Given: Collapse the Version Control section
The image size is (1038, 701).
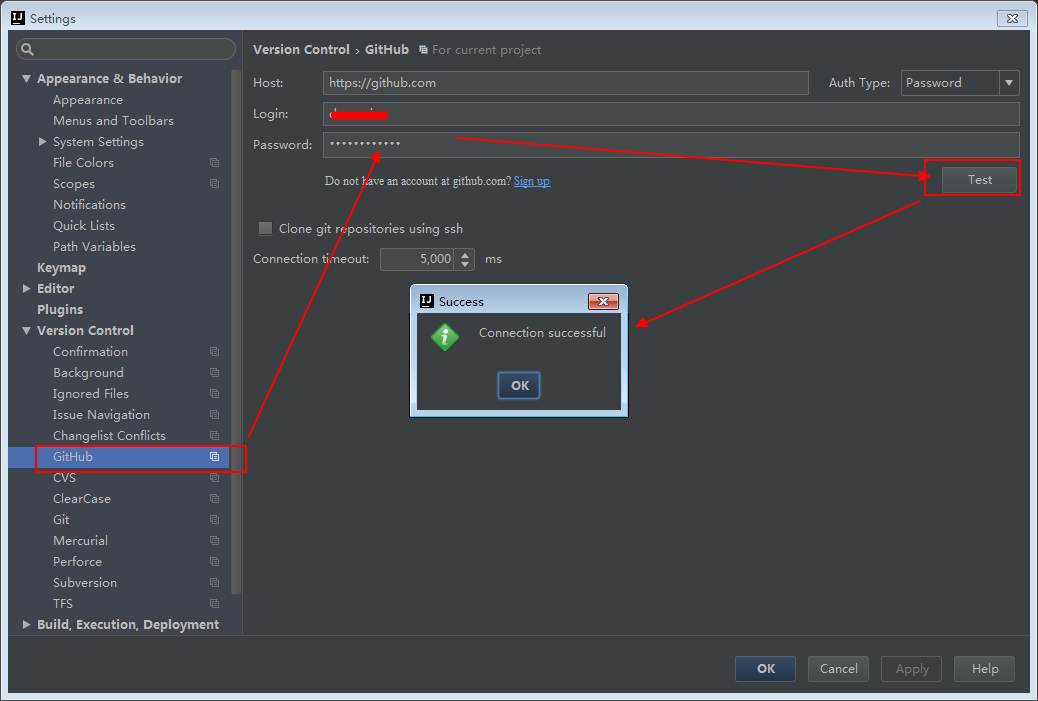Looking at the screenshot, I should (26, 330).
